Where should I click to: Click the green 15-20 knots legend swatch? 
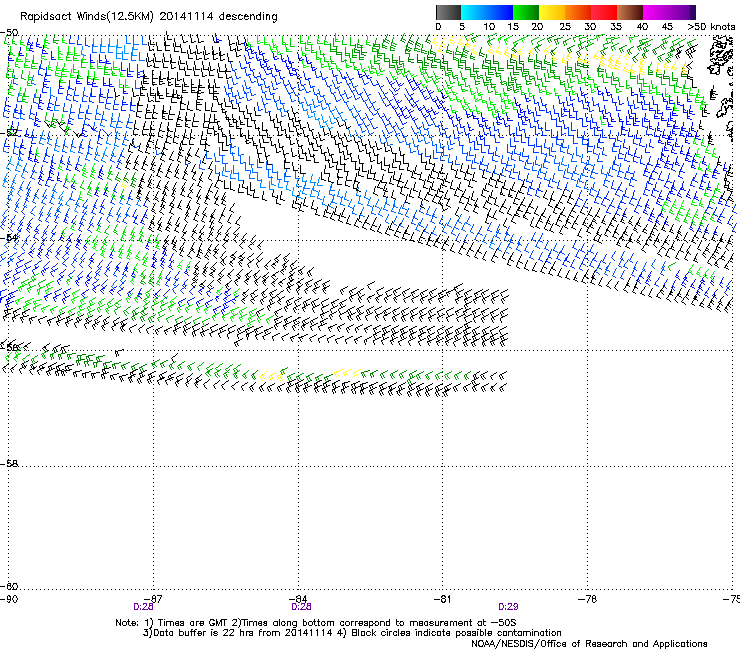click(x=526, y=12)
